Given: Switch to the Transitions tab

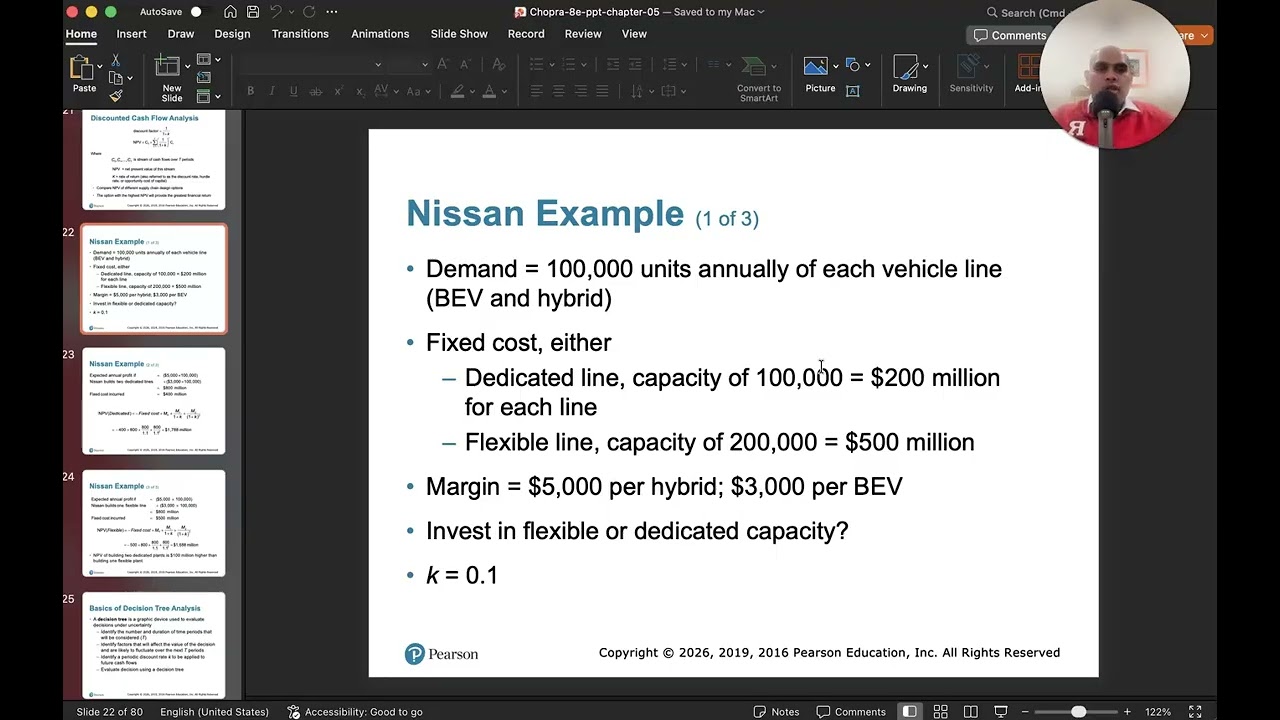Looking at the screenshot, I should point(300,34).
